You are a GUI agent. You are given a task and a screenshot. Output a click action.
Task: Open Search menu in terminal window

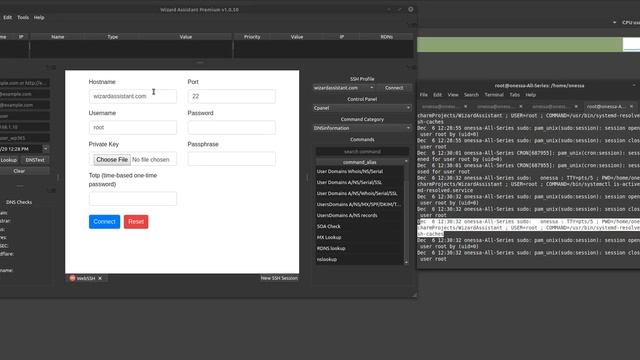pos(471,95)
